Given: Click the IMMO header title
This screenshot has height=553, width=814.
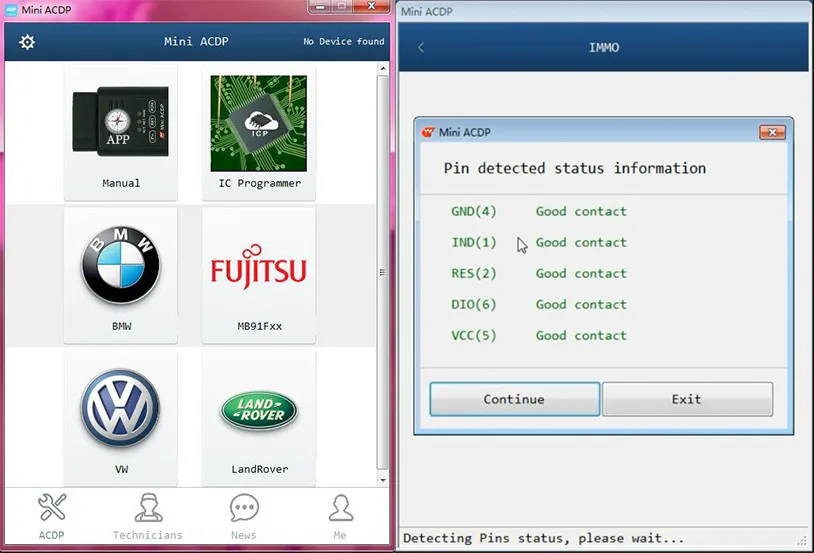Looking at the screenshot, I should point(604,48).
